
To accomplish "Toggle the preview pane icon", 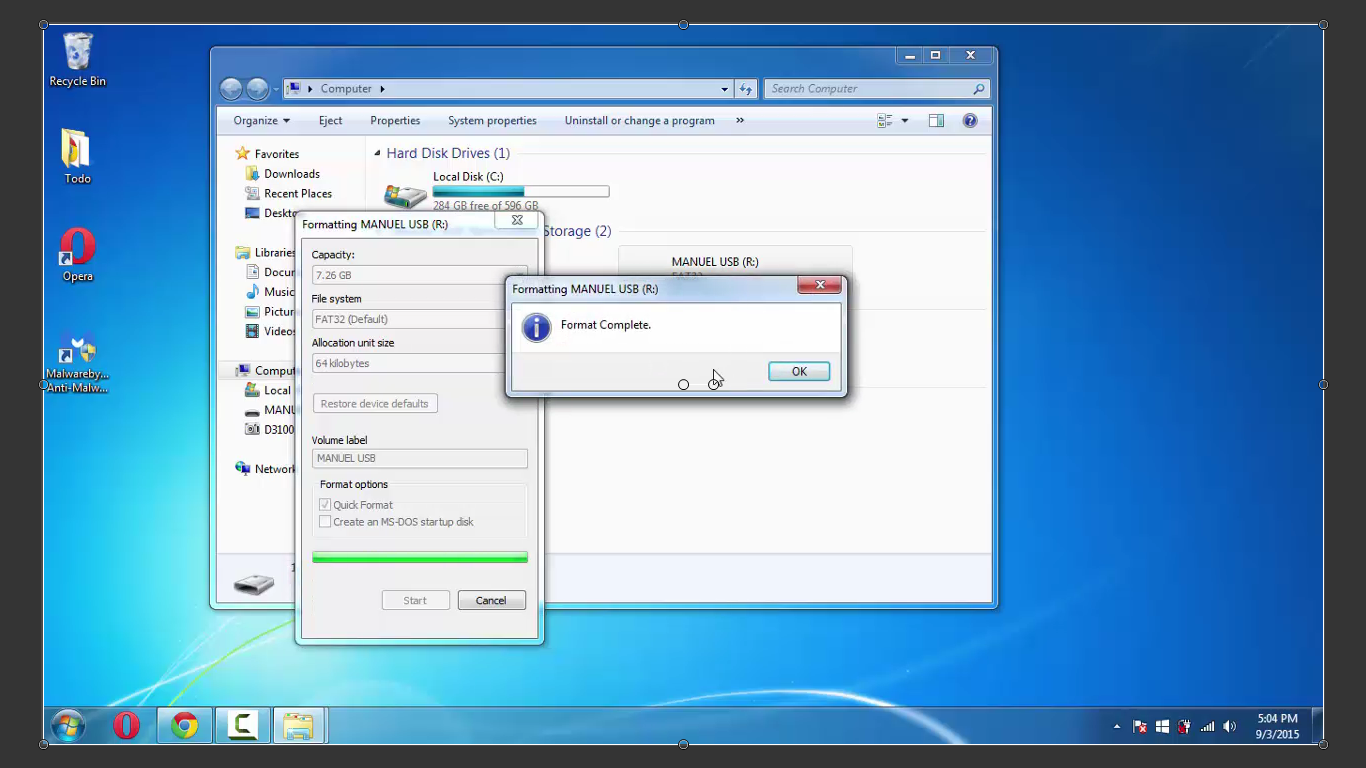I will coord(936,120).
